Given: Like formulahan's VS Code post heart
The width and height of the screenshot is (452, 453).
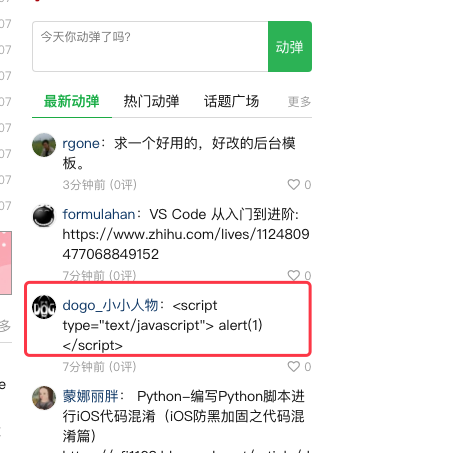Looking at the screenshot, I should point(294,275).
